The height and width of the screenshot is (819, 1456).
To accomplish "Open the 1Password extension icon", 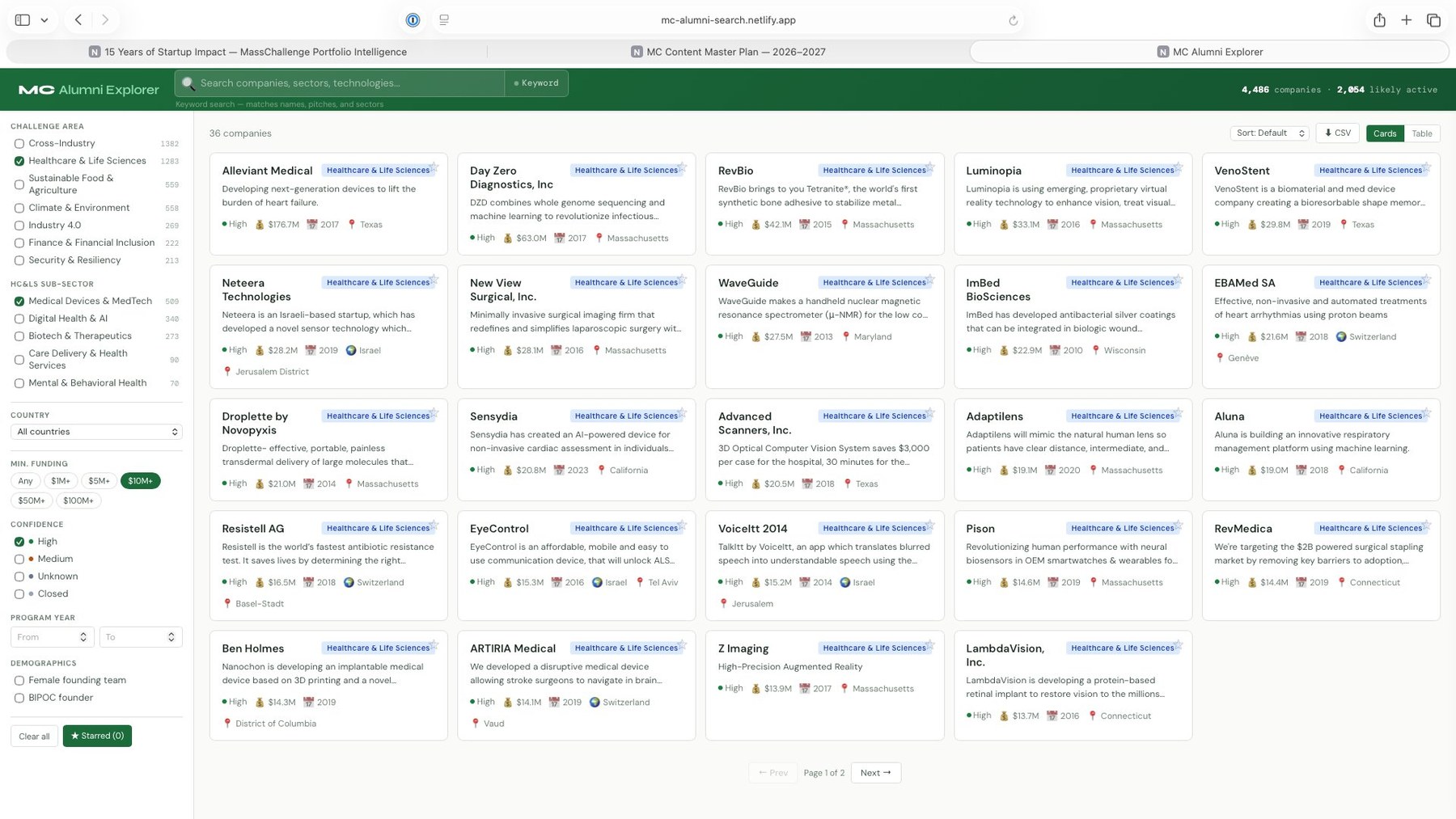I will tap(413, 20).
